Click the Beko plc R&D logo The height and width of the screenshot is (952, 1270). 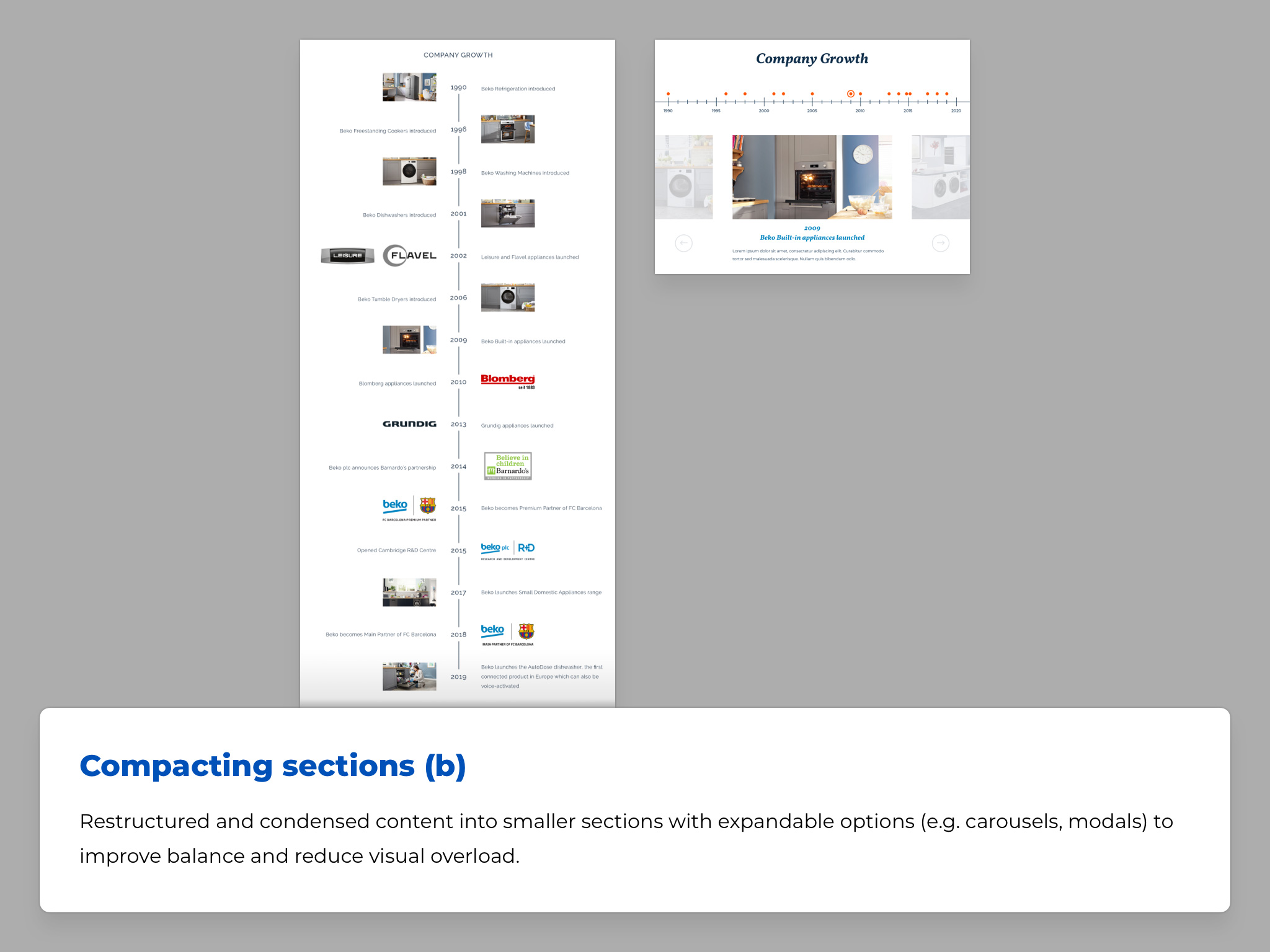[x=507, y=550]
